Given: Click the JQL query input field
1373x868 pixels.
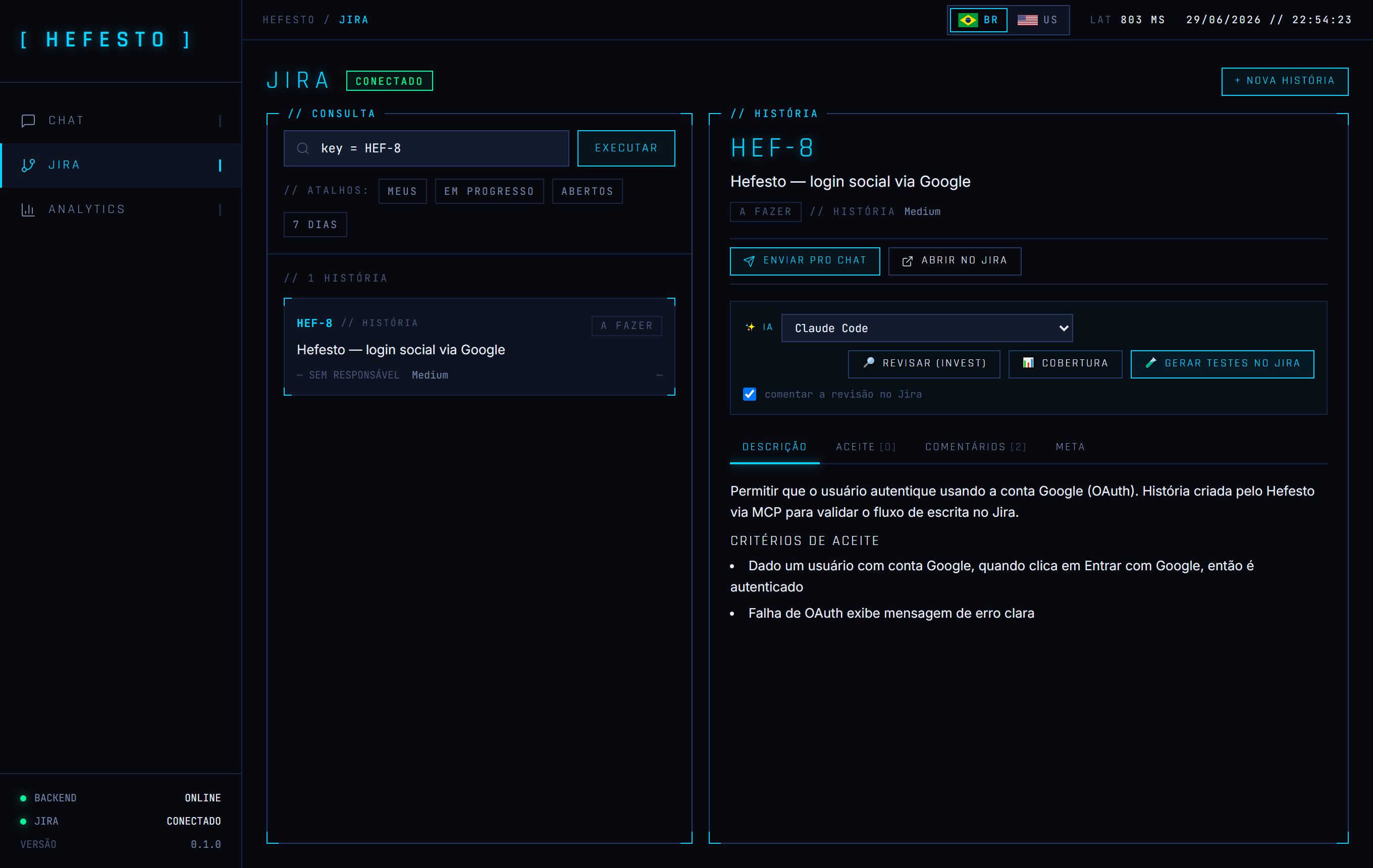Looking at the screenshot, I should coord(427,148).
